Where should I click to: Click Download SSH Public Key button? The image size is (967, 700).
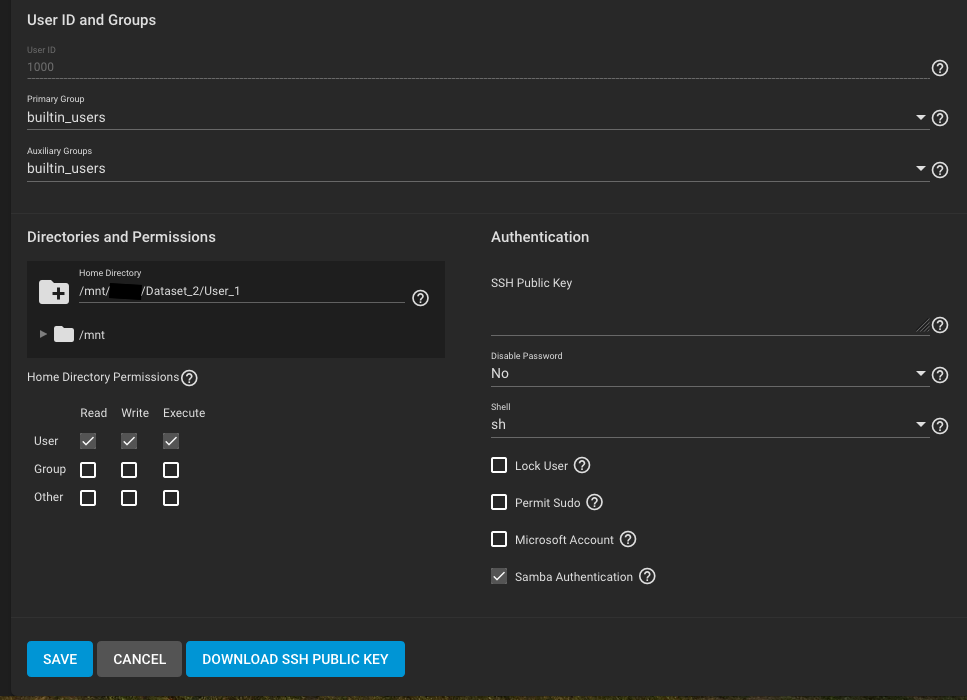coord(295,659)
